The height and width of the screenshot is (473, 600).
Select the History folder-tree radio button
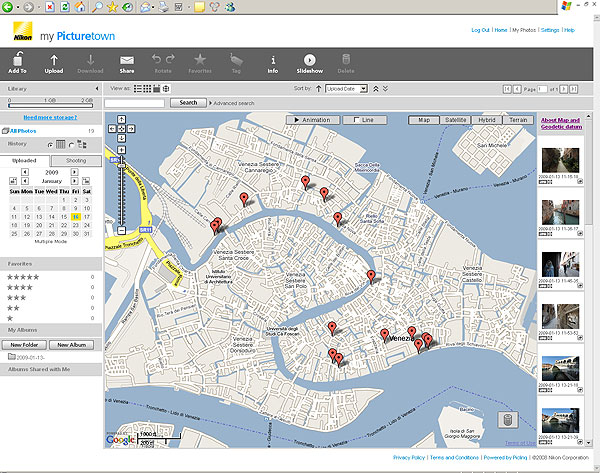point(72,145)
